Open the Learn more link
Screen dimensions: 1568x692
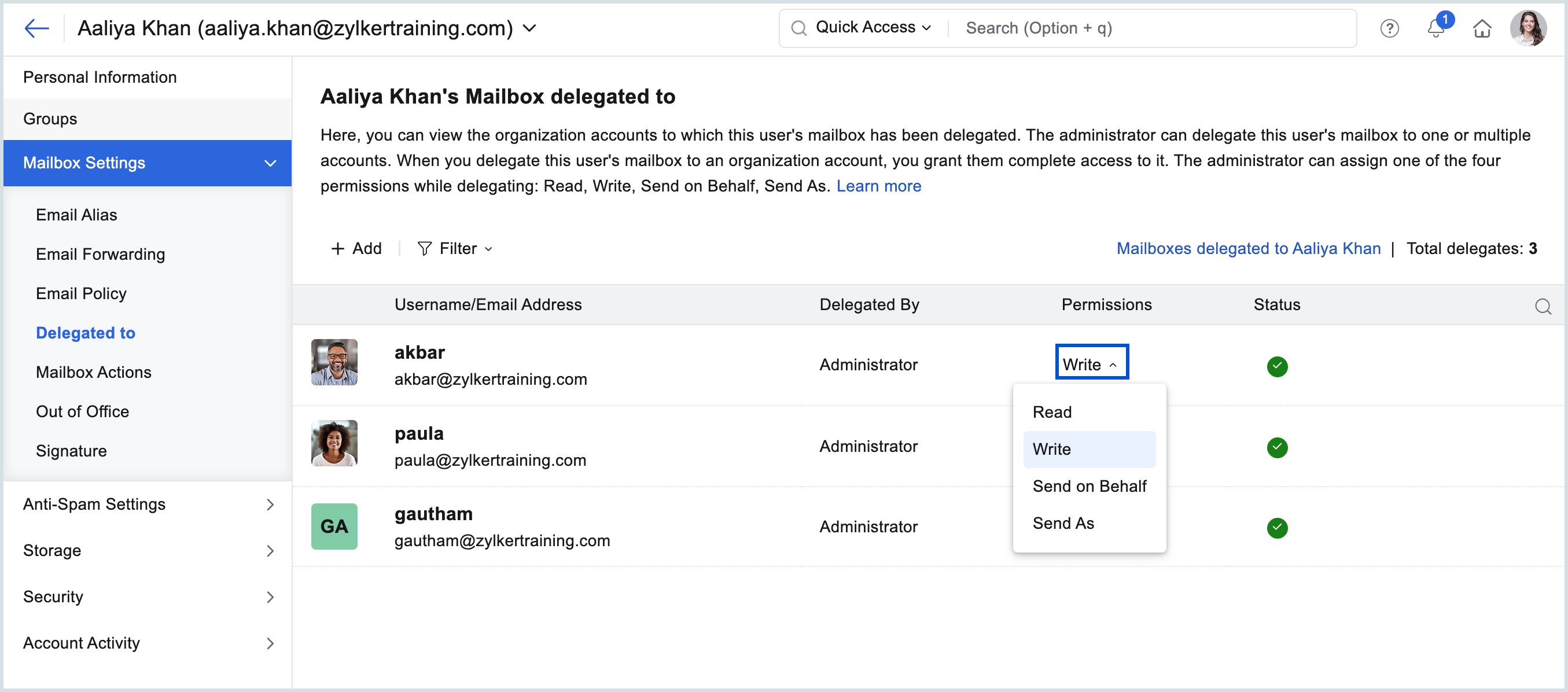click(878, 186)
